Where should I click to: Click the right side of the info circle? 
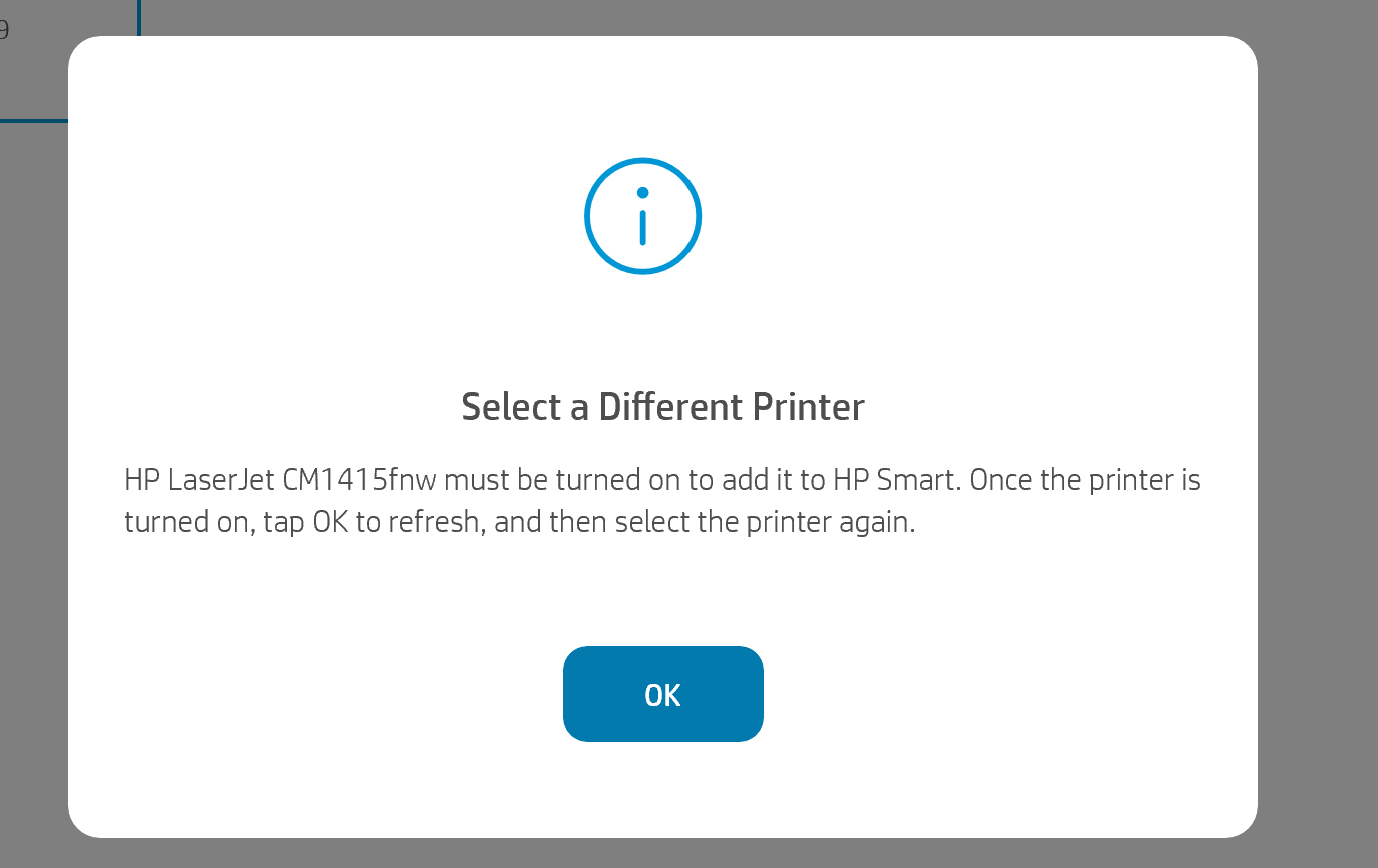(x=698, y=215)
